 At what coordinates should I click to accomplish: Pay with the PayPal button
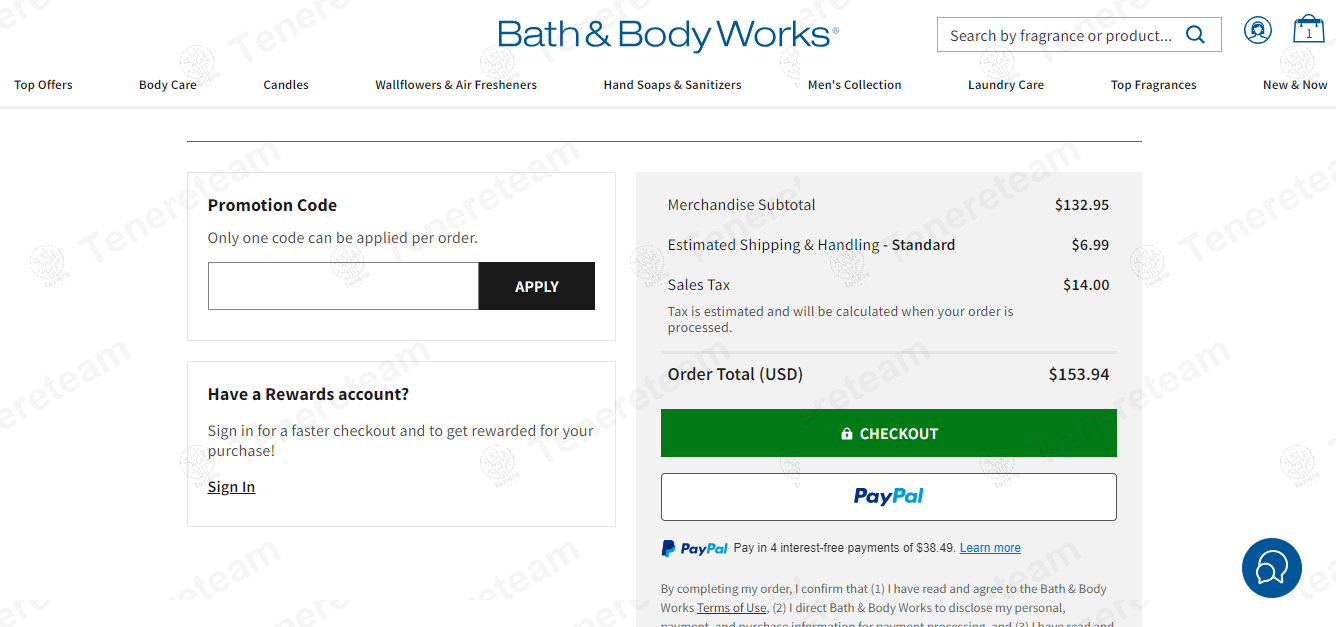coord(888,497)
